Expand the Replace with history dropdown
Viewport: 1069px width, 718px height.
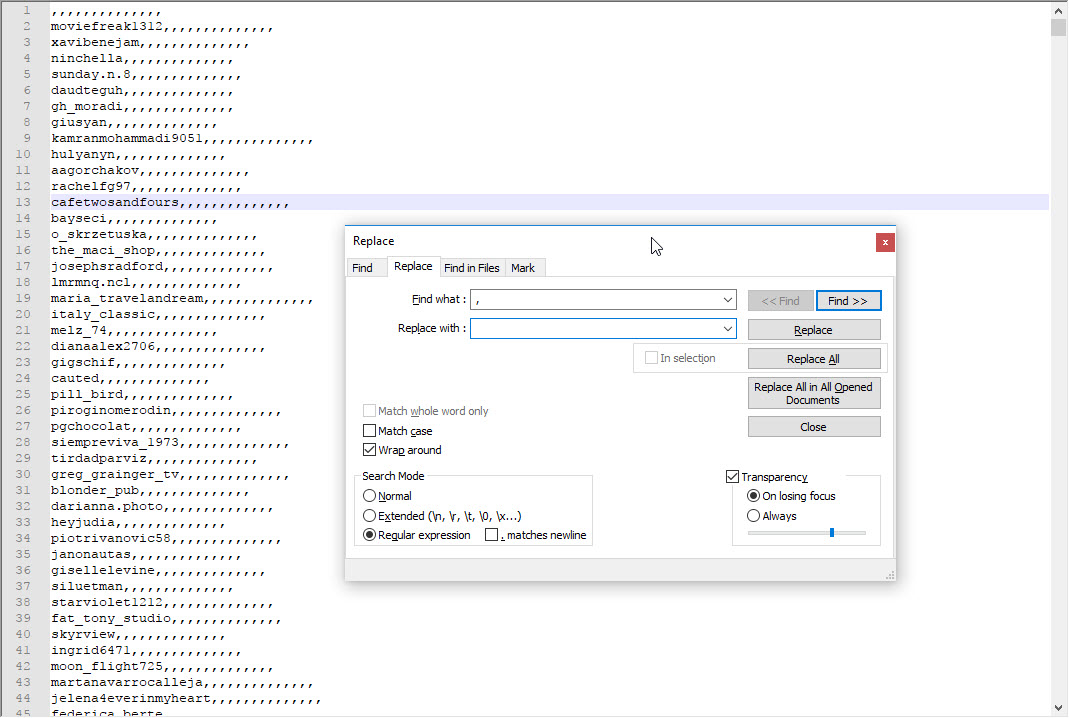pyautogui.click(x=728, y=329)
